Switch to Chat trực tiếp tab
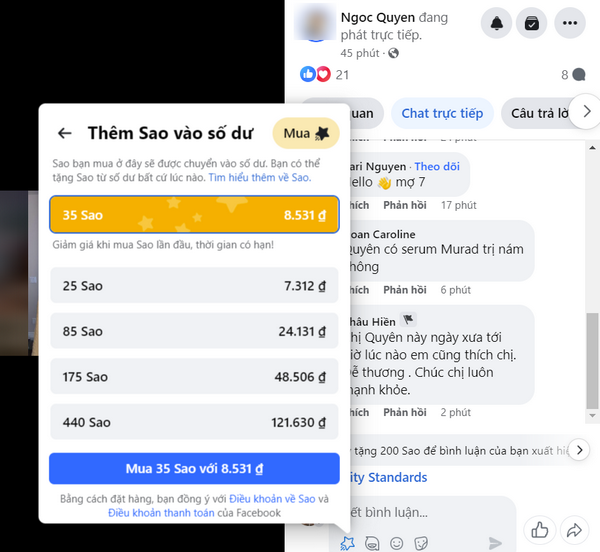Image resolution: width=600 pixels, height=552 pixels. click(x=442, y=113)
